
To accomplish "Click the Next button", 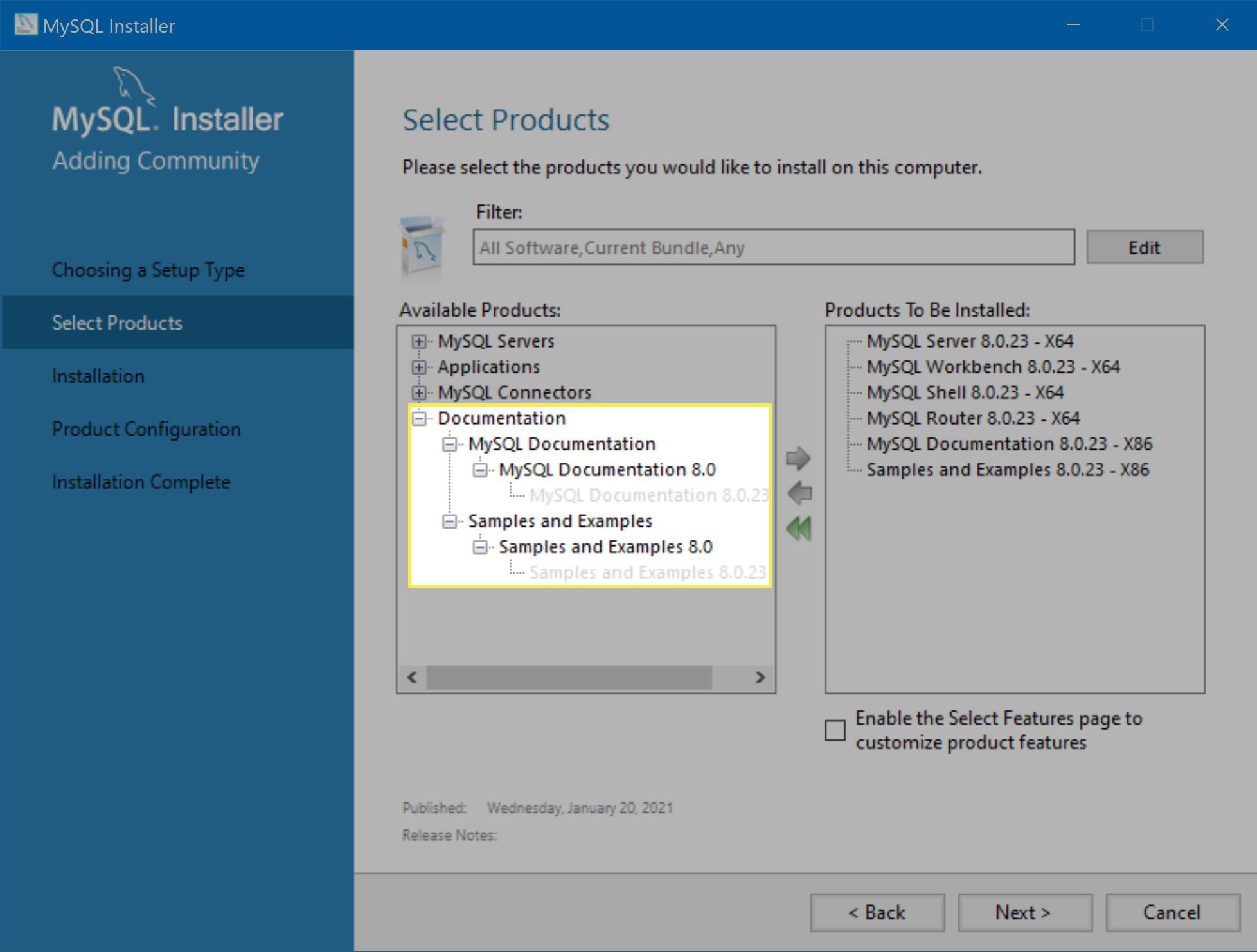I will point(1024,912).
